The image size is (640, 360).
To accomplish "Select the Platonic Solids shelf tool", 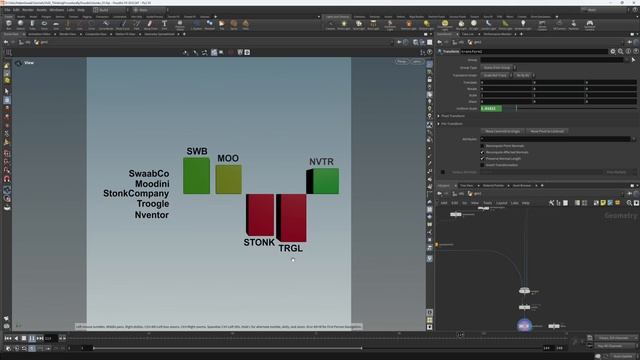I will [180, 25].
